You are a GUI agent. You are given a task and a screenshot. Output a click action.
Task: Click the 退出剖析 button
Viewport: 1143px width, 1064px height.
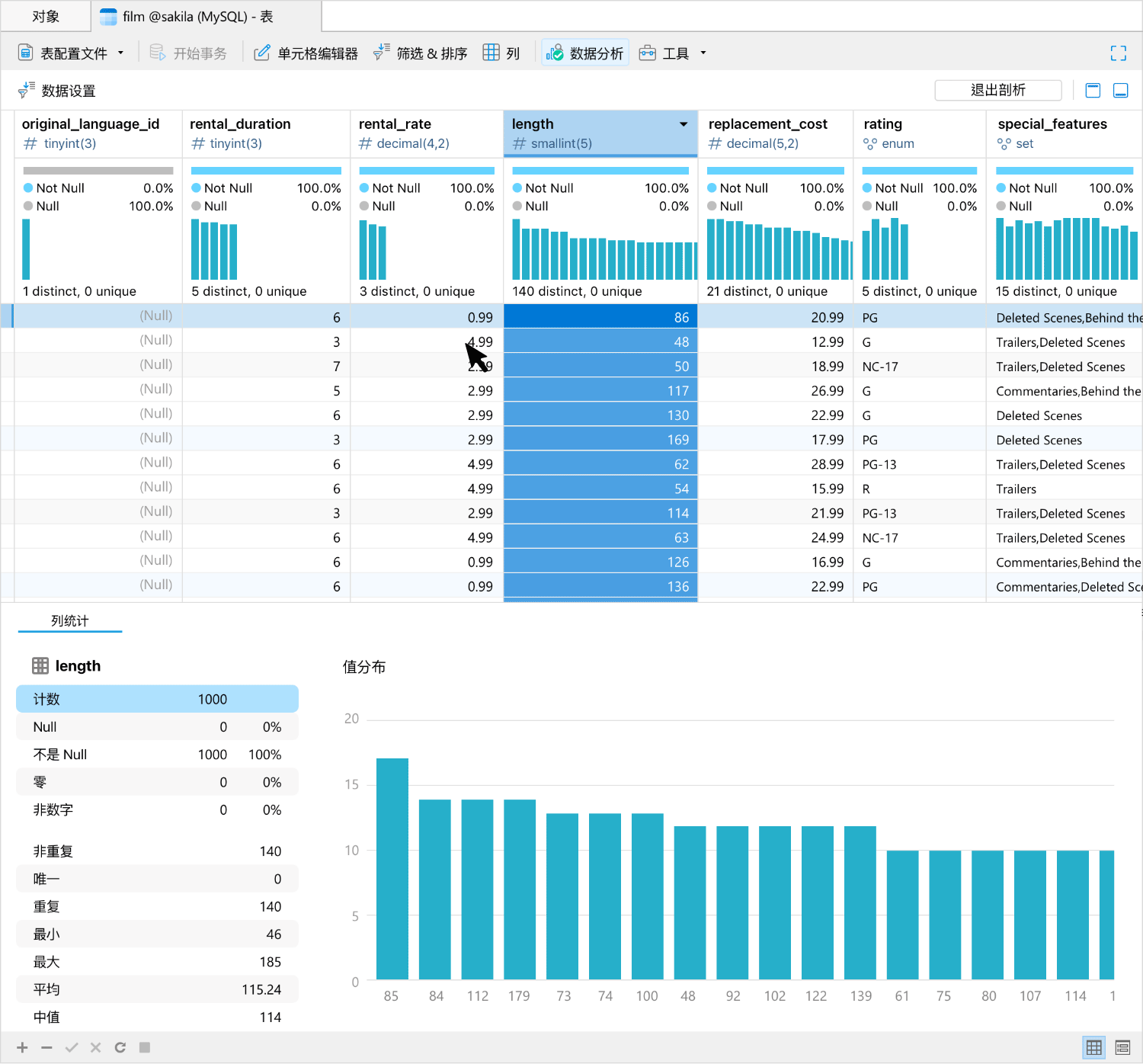tap(998, 90)
